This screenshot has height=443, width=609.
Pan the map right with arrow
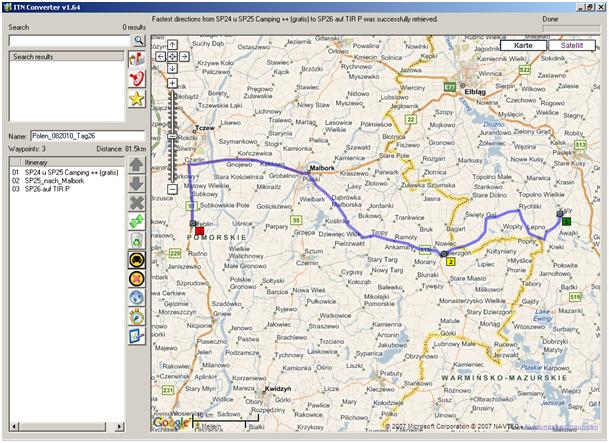(x=184, y=57)
